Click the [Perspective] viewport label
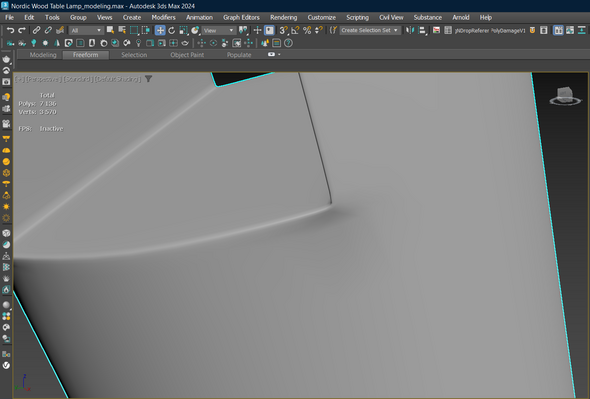Viewport: 590px width, 399px height. pos(43,79)
